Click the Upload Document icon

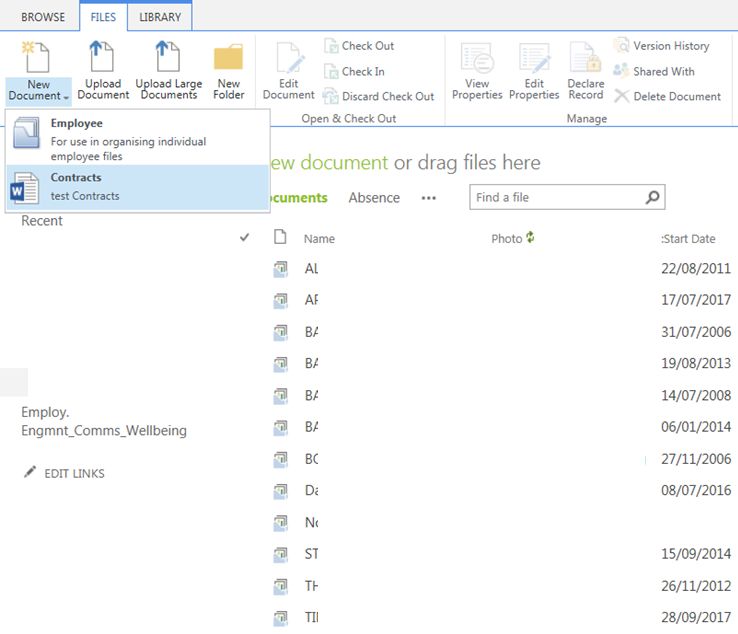click(x=102, y=56)
